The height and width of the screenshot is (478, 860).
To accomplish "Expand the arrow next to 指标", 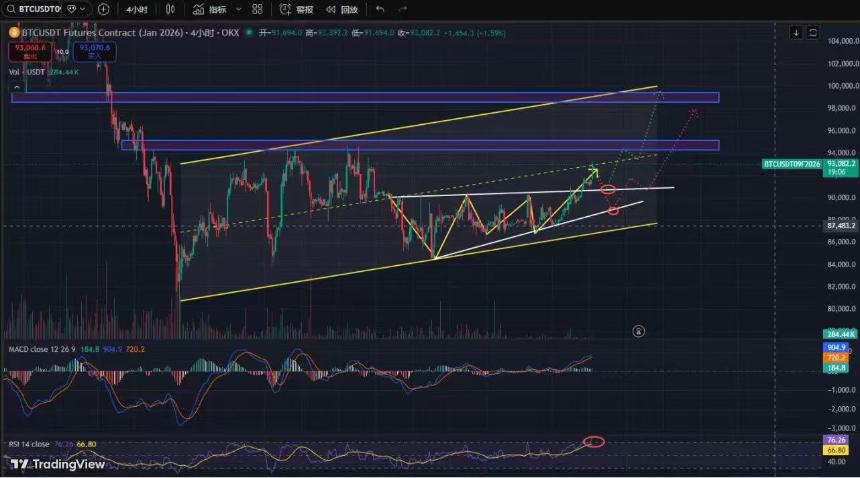I will coord(239,9).
